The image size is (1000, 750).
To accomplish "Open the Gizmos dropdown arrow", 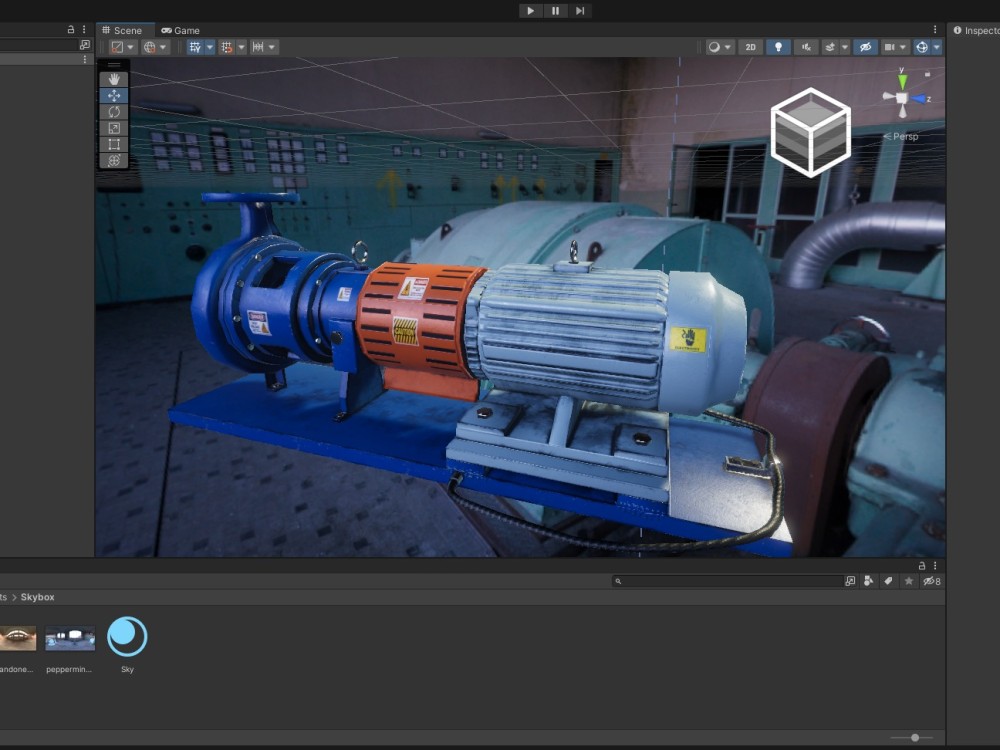I will tap(936, 46).
